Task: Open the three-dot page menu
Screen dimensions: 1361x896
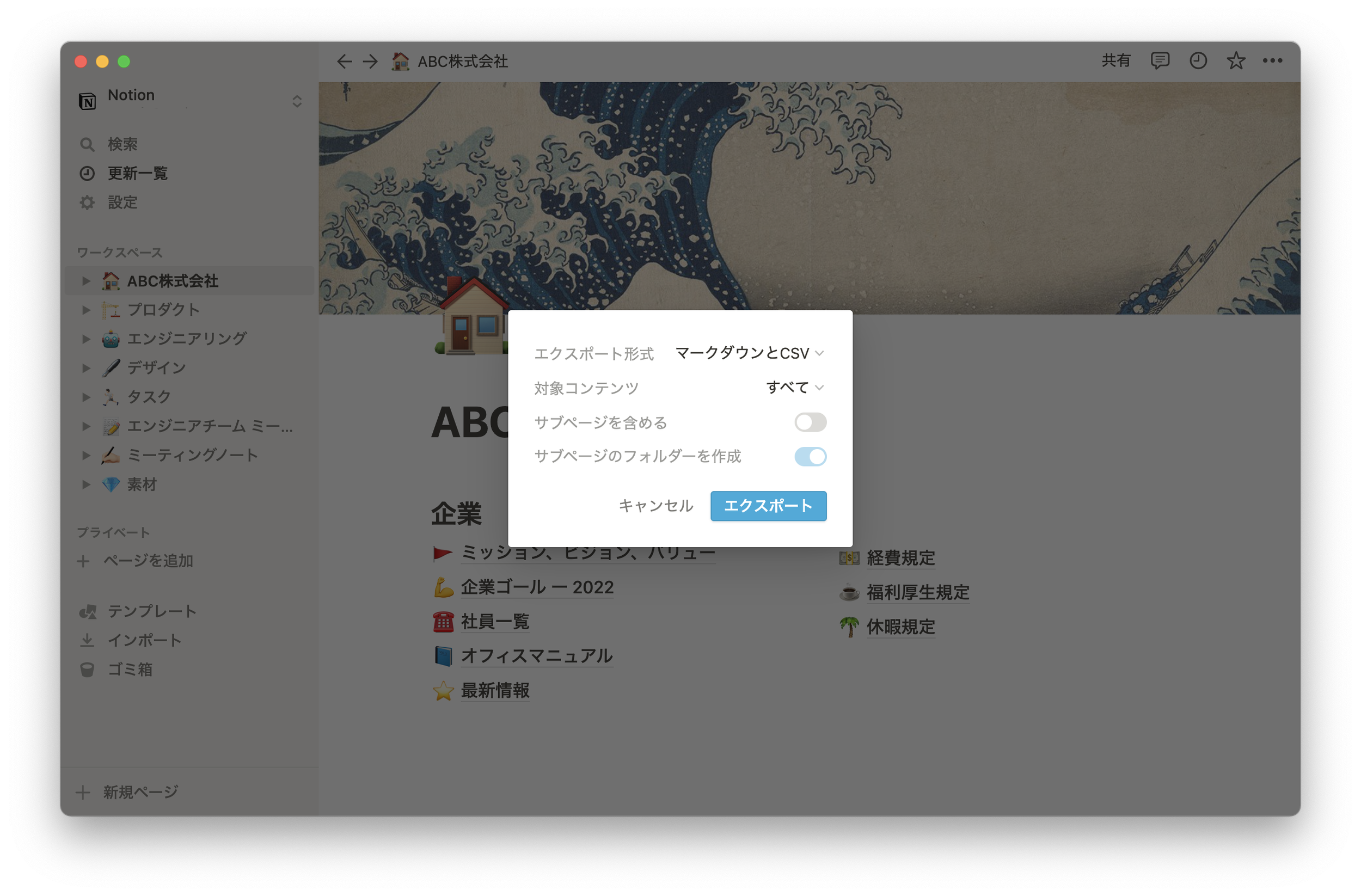Action: (x=1272, y=60)
